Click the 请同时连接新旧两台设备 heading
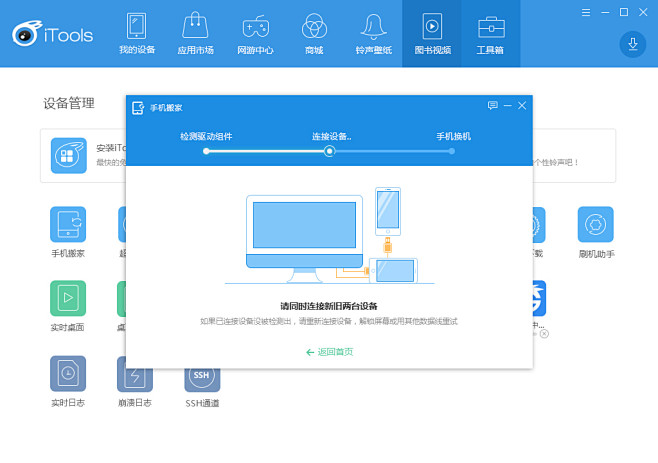 point(329,306)
